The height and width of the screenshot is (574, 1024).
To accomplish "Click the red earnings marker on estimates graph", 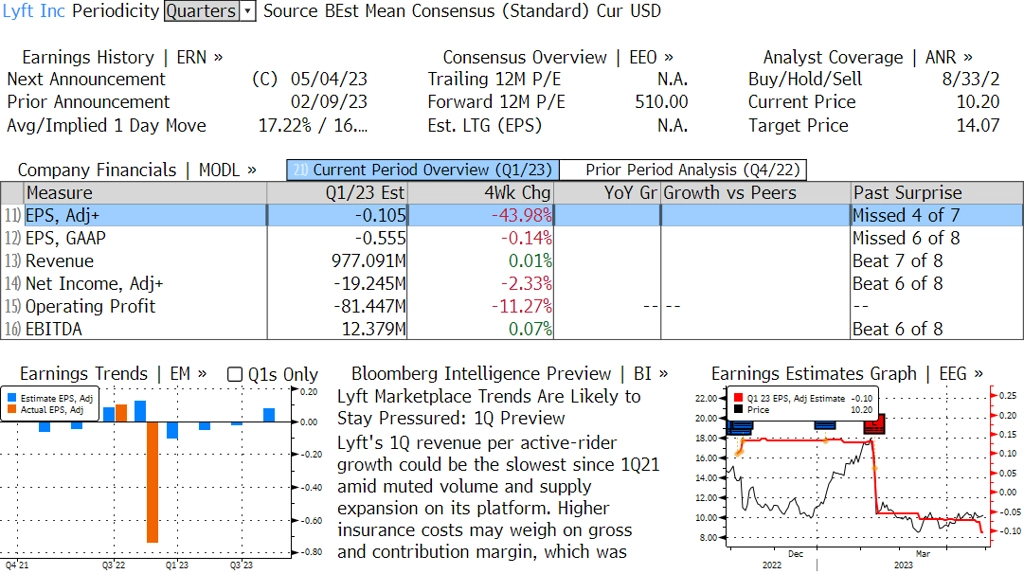I will pyautogui.click(x=874, y=424).
